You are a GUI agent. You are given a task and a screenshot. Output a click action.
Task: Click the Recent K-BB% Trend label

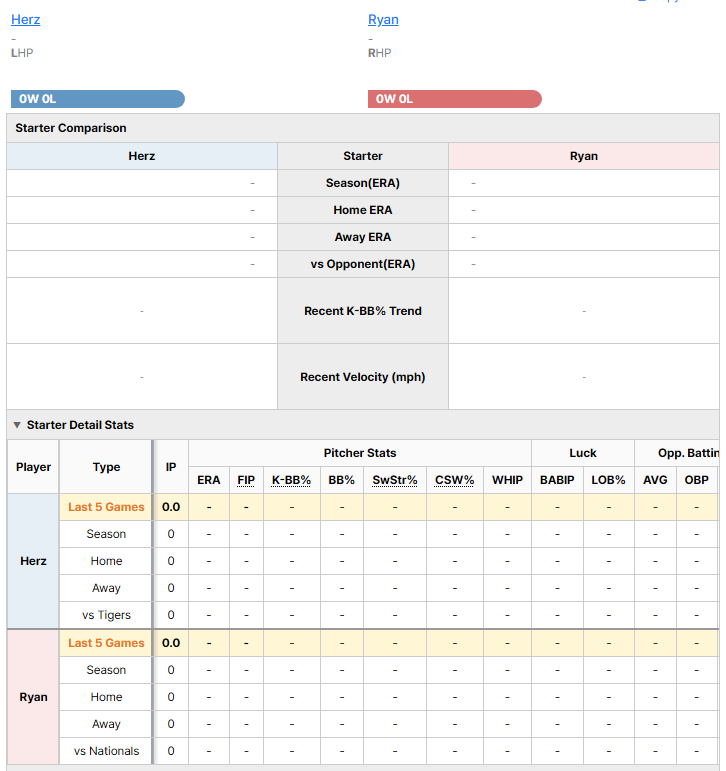click(363, 311)
